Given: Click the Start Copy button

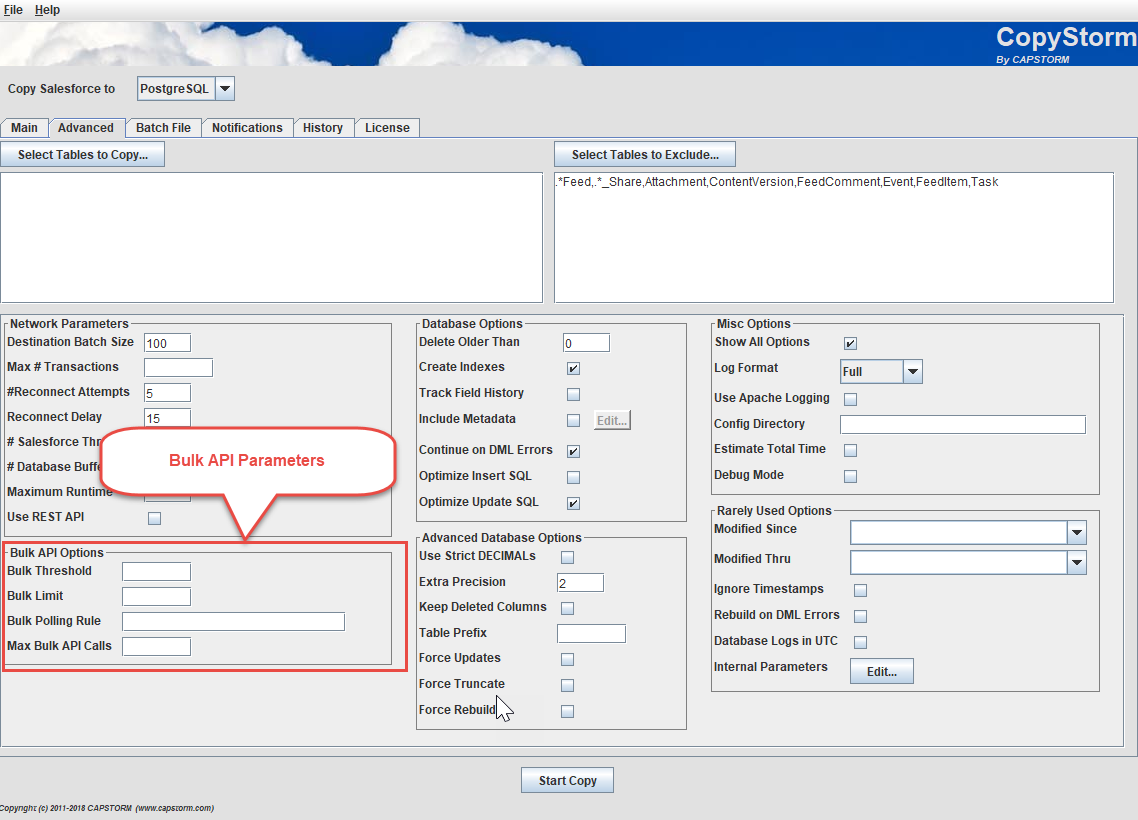Looking at the screenshot, I should point(568,780).
